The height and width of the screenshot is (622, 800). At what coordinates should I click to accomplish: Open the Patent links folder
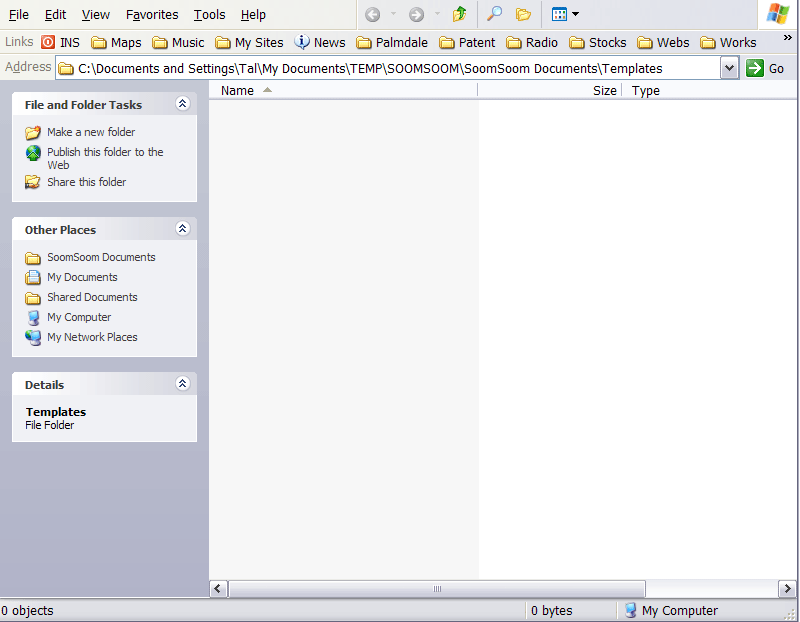tap(467, 42)
